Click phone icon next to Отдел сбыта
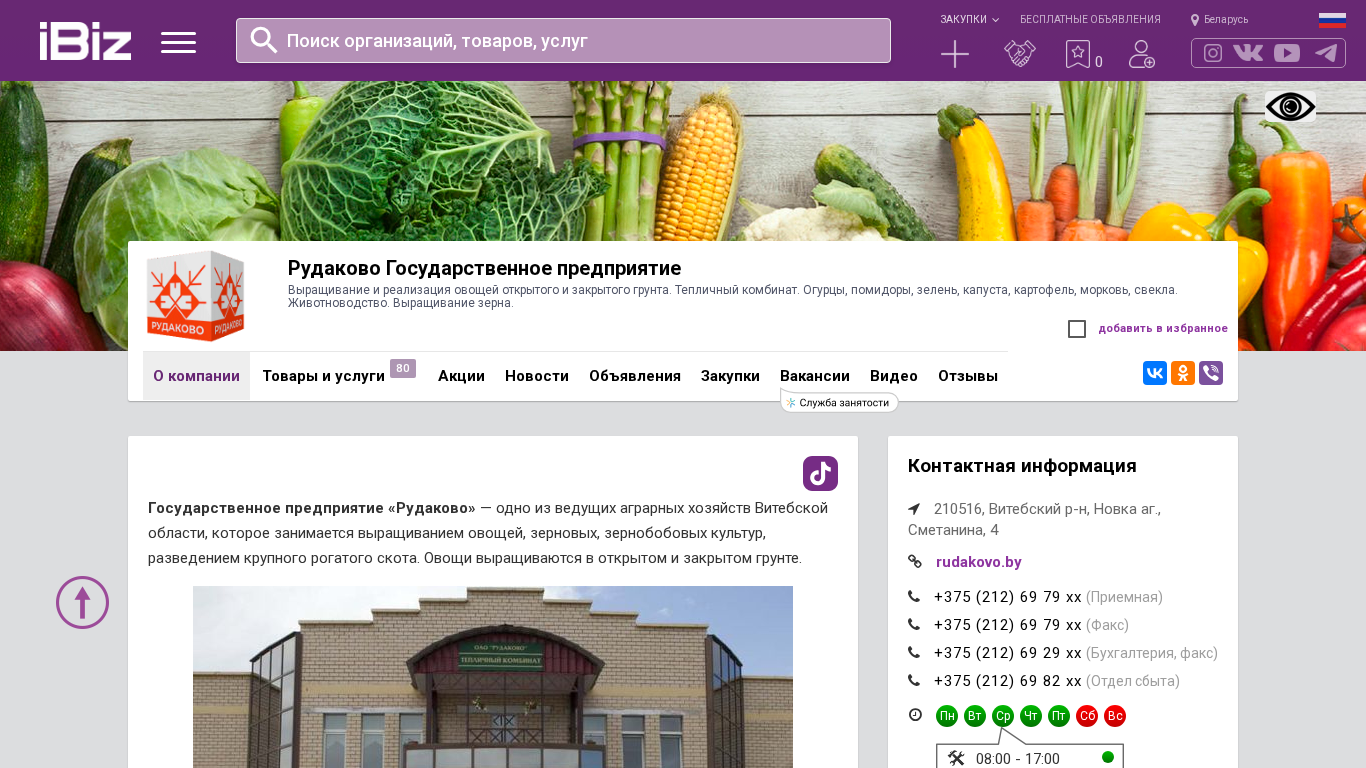The image size is (1366, 768). coord(914,681)
